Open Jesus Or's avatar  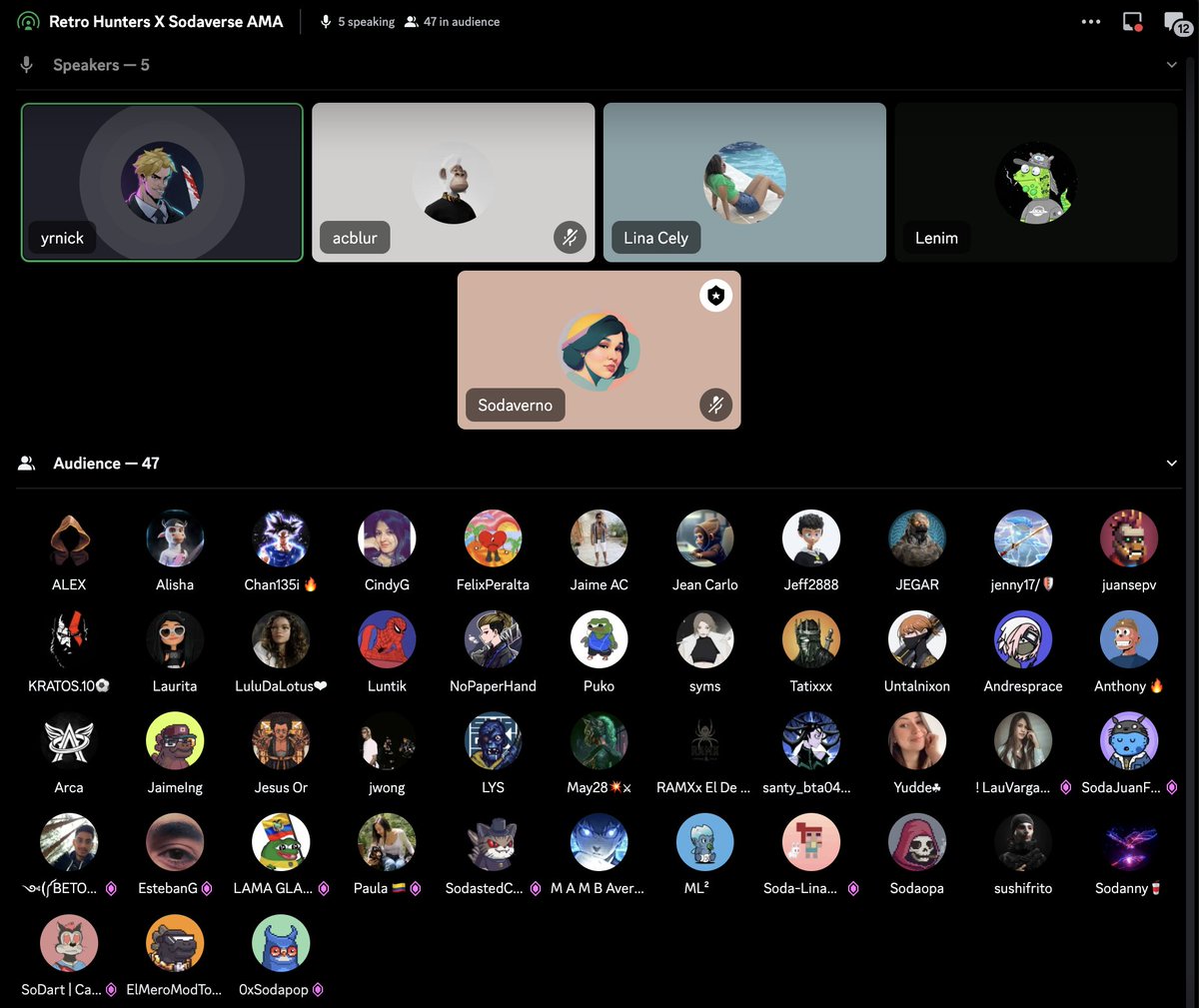coord(281,740)
